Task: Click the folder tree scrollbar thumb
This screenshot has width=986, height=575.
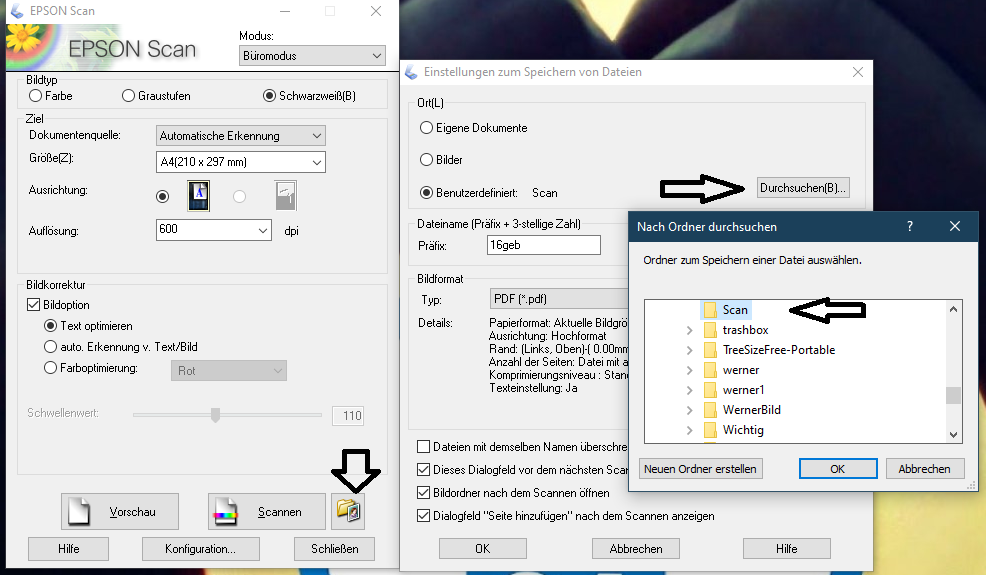Action: point(953,395)
